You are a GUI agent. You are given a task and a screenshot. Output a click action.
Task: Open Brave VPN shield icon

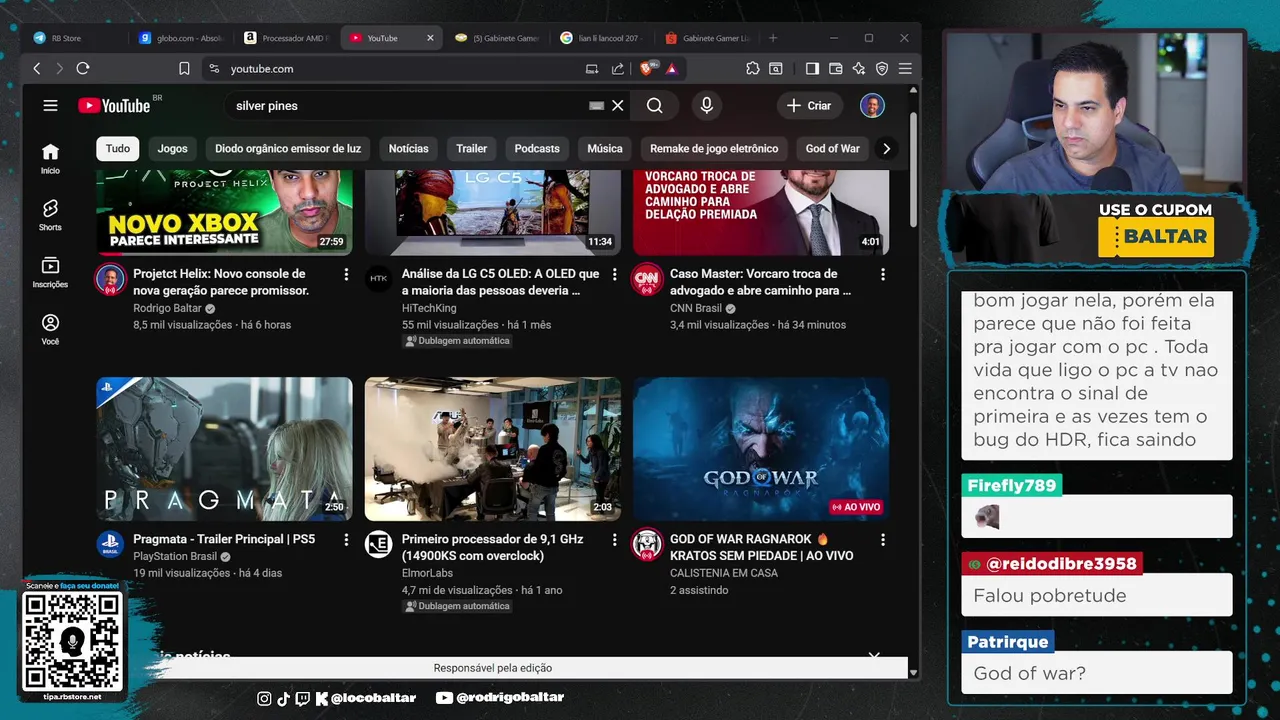[x=882, y=68]
